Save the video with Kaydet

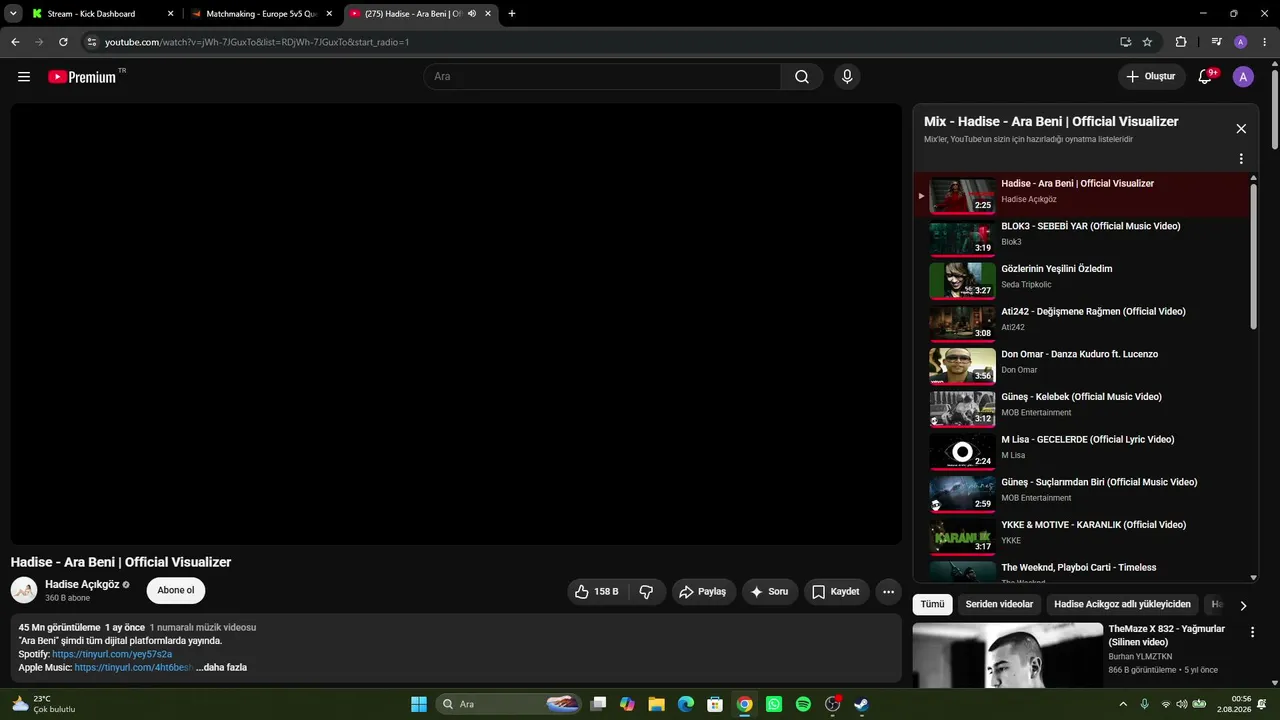pos(836,592)
